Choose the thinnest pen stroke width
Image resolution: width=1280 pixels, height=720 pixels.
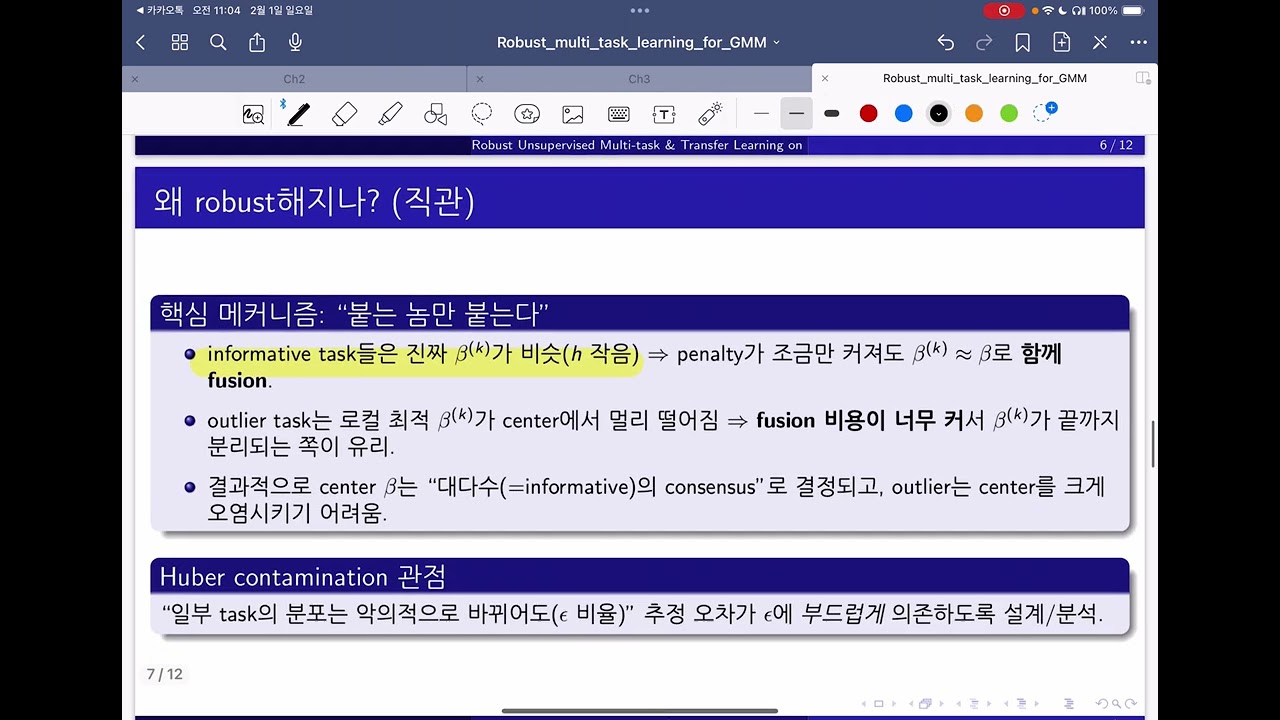tap(761, 114)
